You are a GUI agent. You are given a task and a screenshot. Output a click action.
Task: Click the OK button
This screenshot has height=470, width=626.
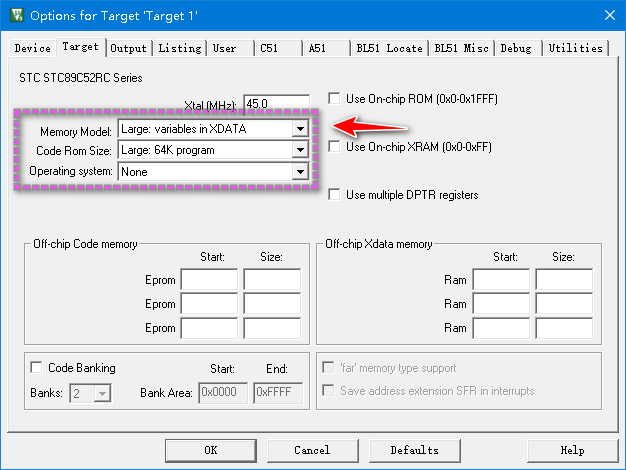pyautogui.click(x=211, y=450)
